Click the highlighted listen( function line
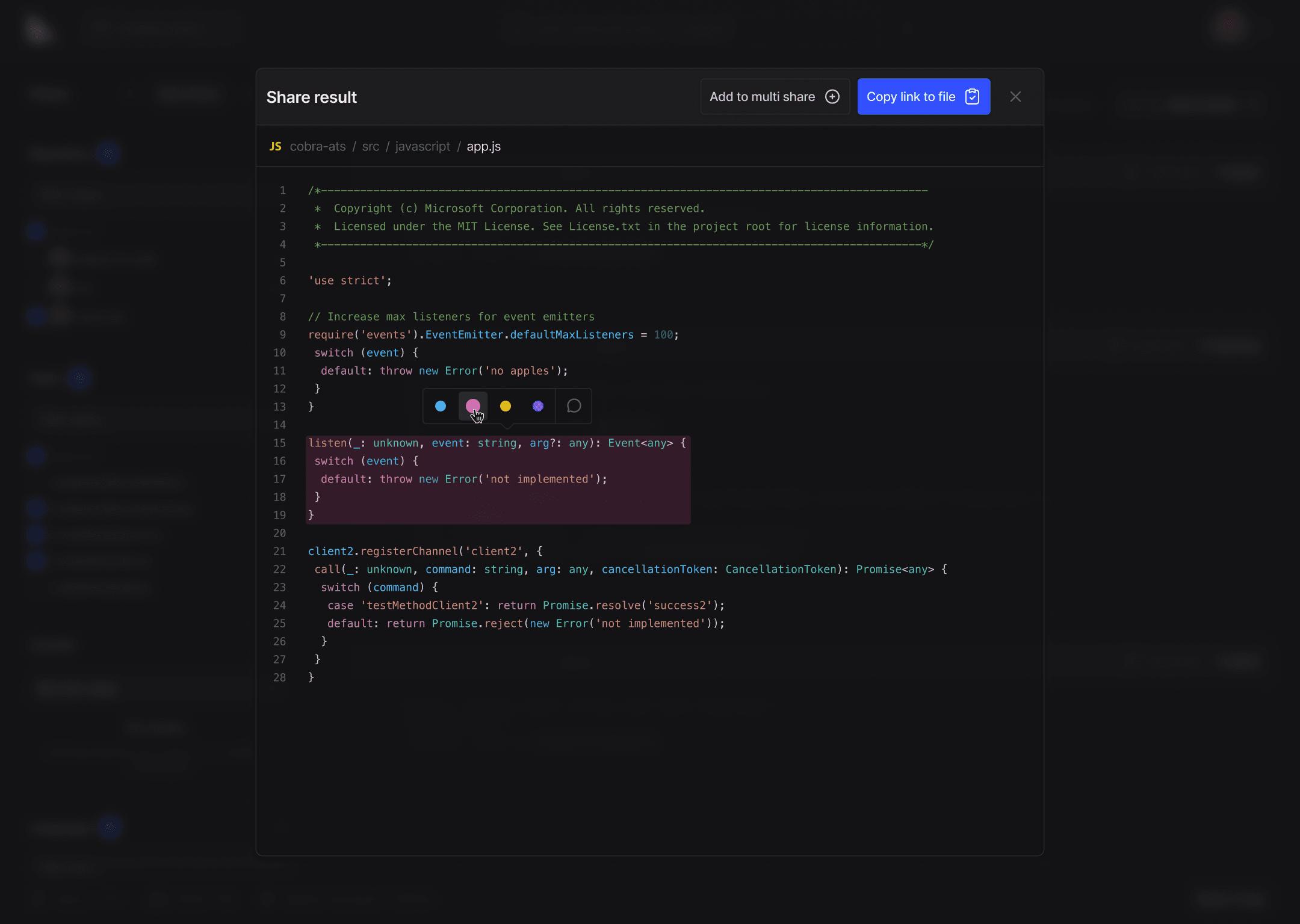This screenshot has height=924, width=1300. pos(497,443)
